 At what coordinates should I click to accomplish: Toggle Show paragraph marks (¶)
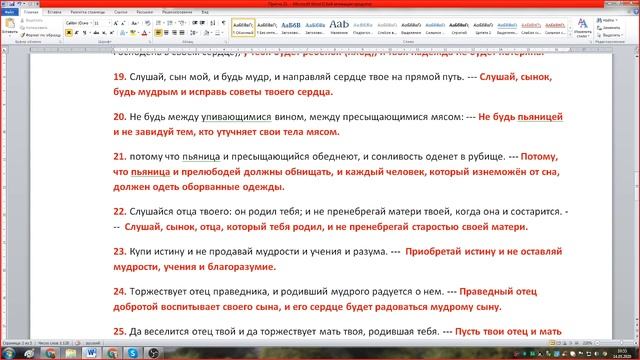tap(223, 23)
